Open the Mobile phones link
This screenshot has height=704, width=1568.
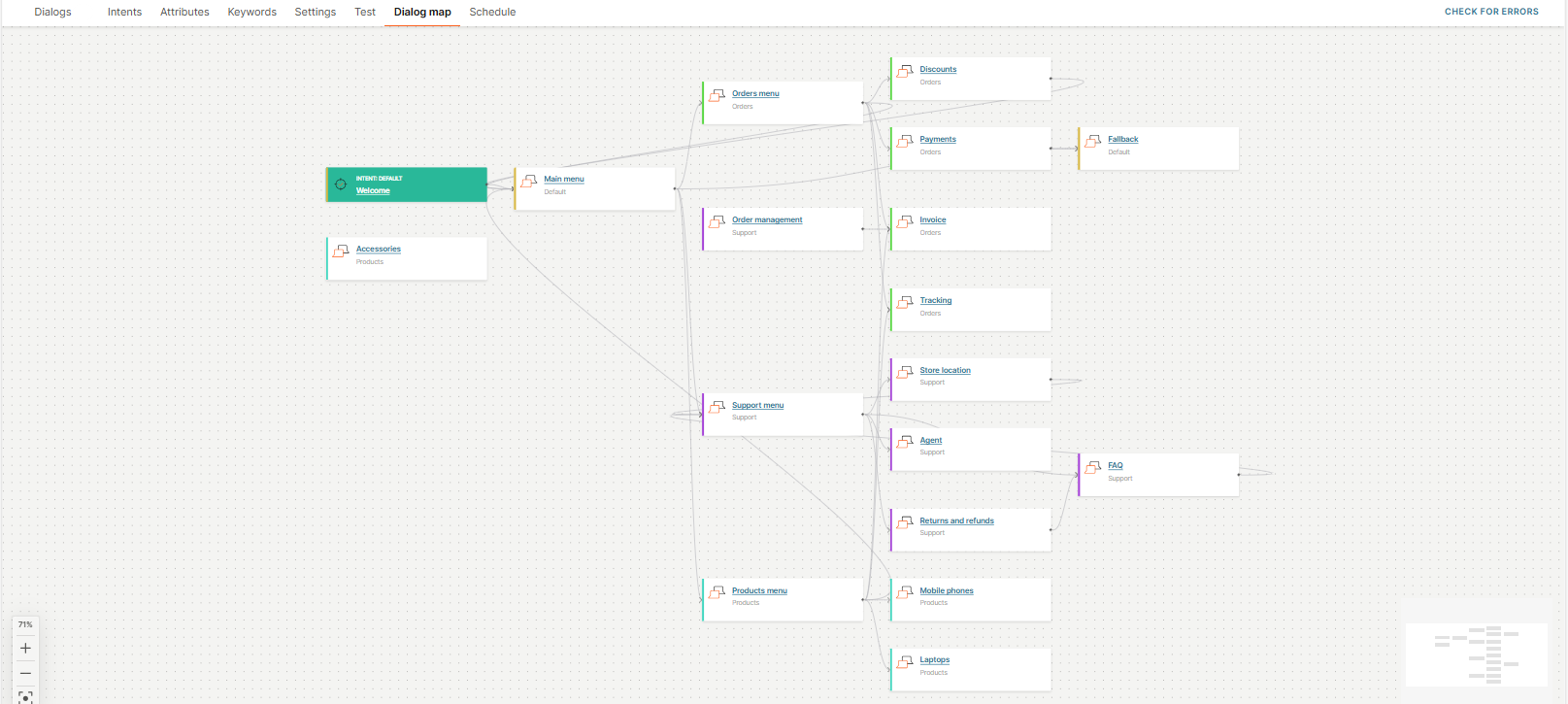pos(947,590)
